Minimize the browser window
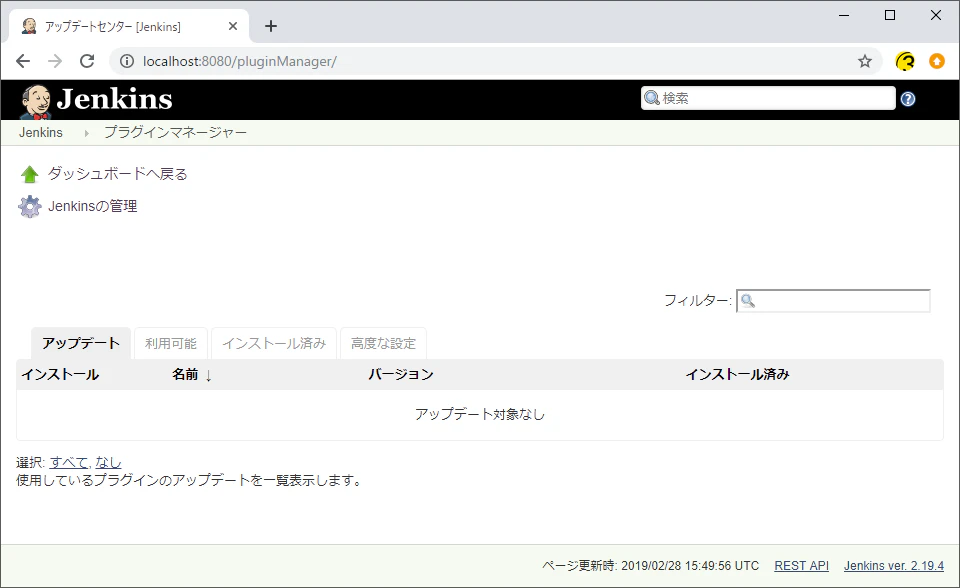Image resolution: width=960 pixels, height=588 pixels. (x=844, y=15)
